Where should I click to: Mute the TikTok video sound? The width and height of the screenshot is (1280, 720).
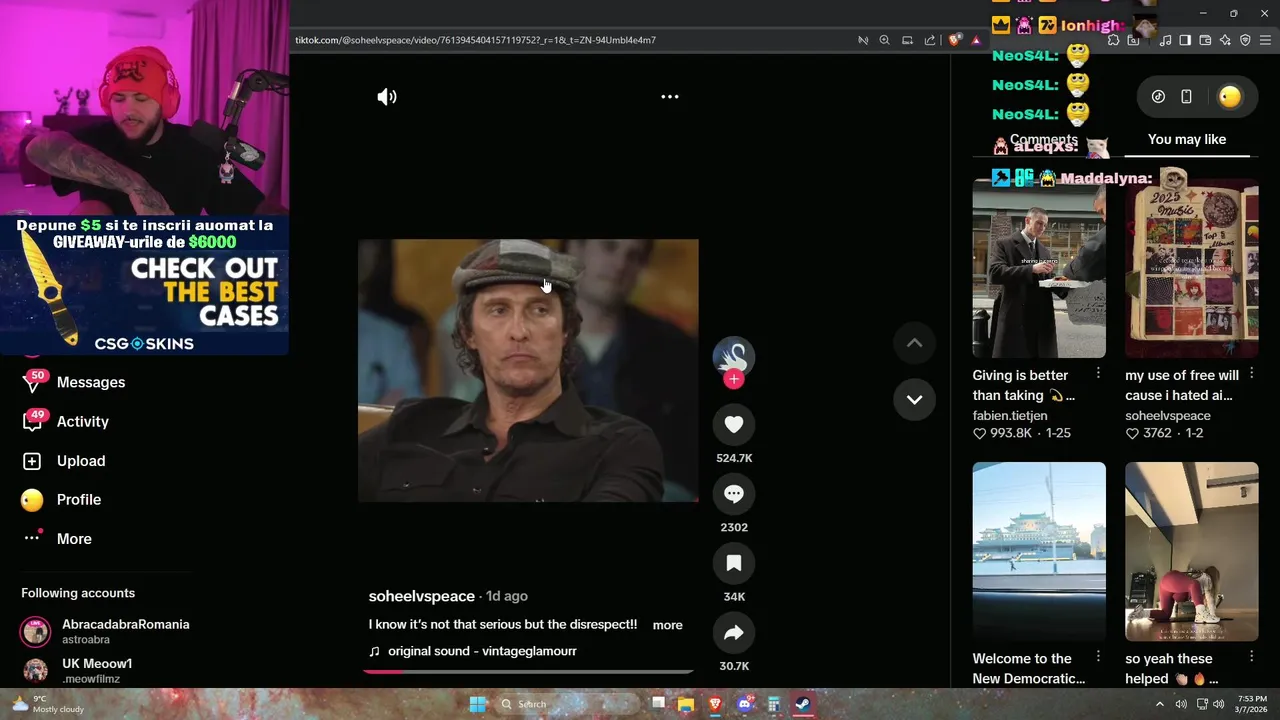[387, 97]
